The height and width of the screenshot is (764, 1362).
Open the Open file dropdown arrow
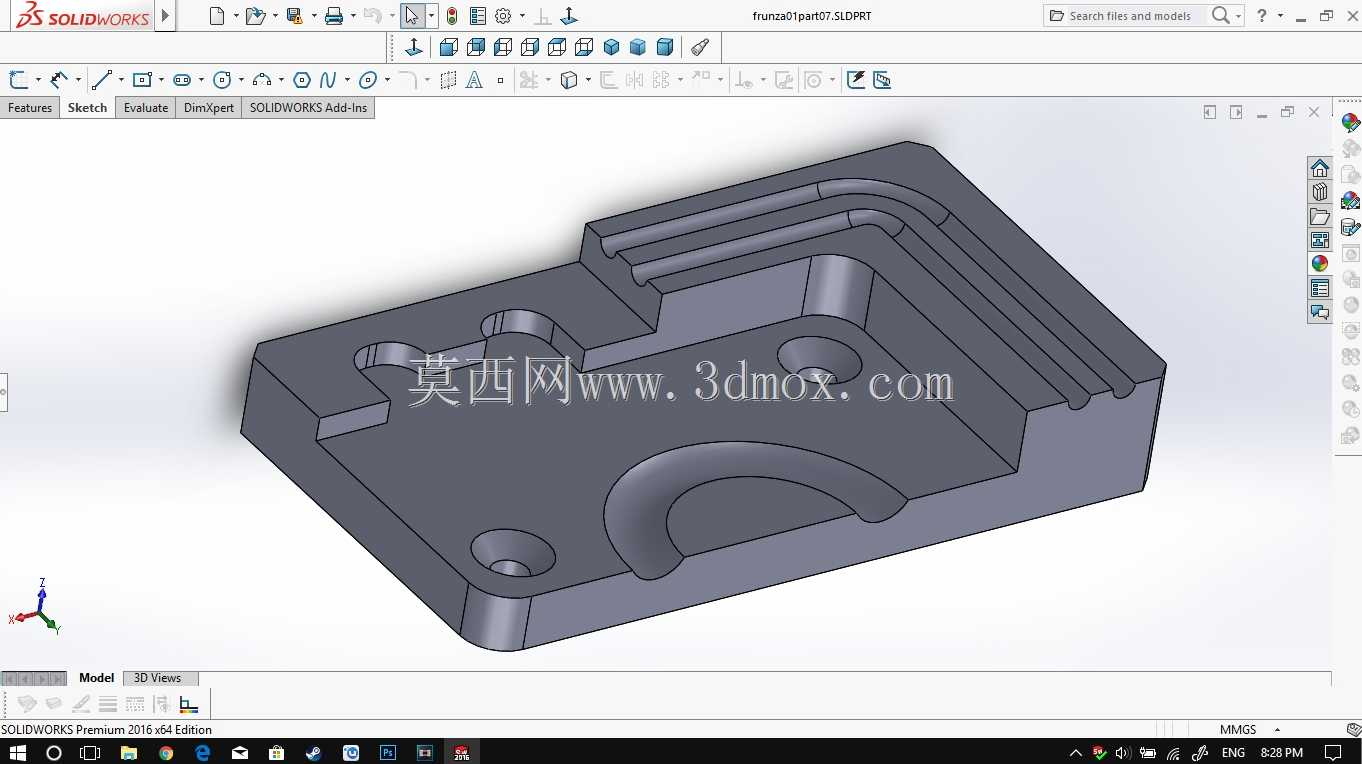275,16
